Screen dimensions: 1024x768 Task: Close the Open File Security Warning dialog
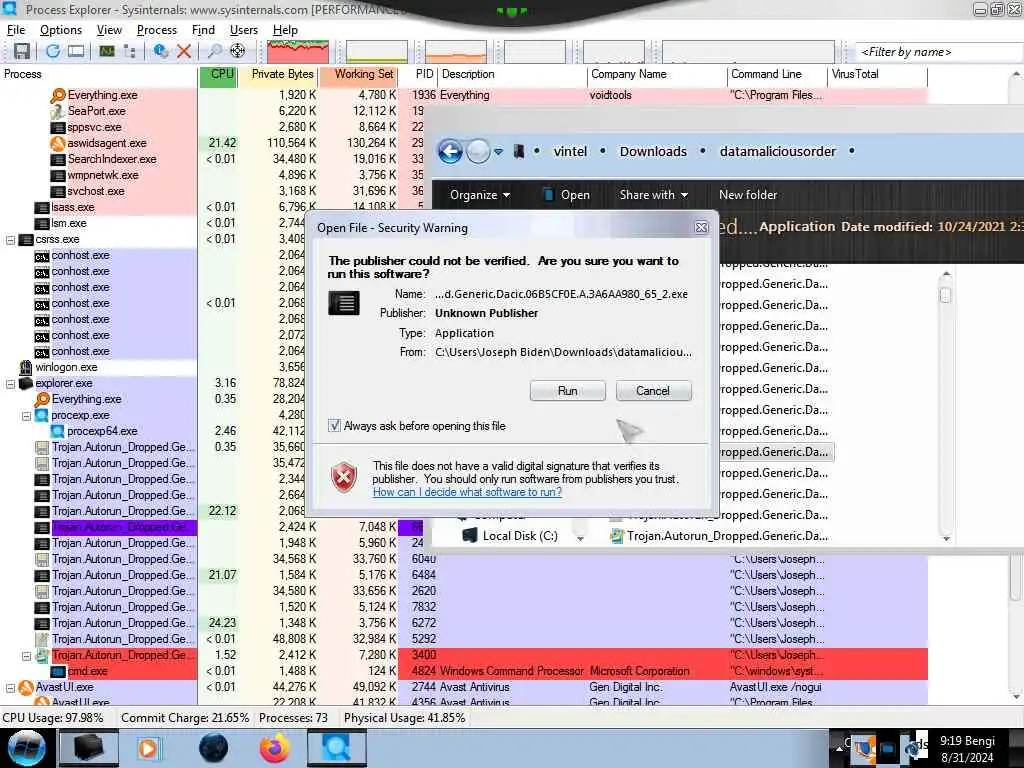701,227
